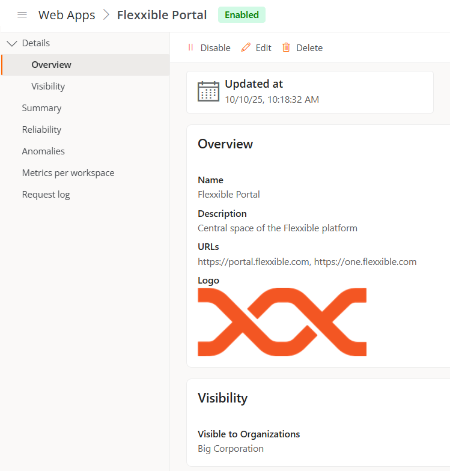Click the Enabled status badge
The image size is (450, 471).
point(242,15)
